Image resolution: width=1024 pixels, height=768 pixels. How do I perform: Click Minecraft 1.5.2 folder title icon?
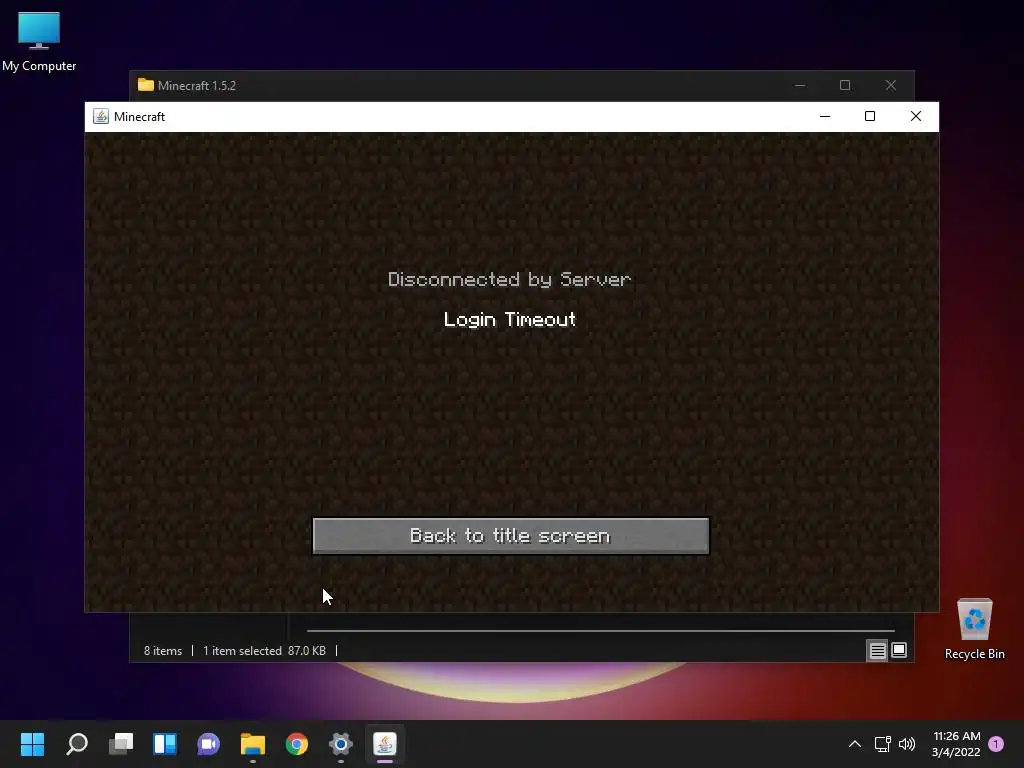146,85
